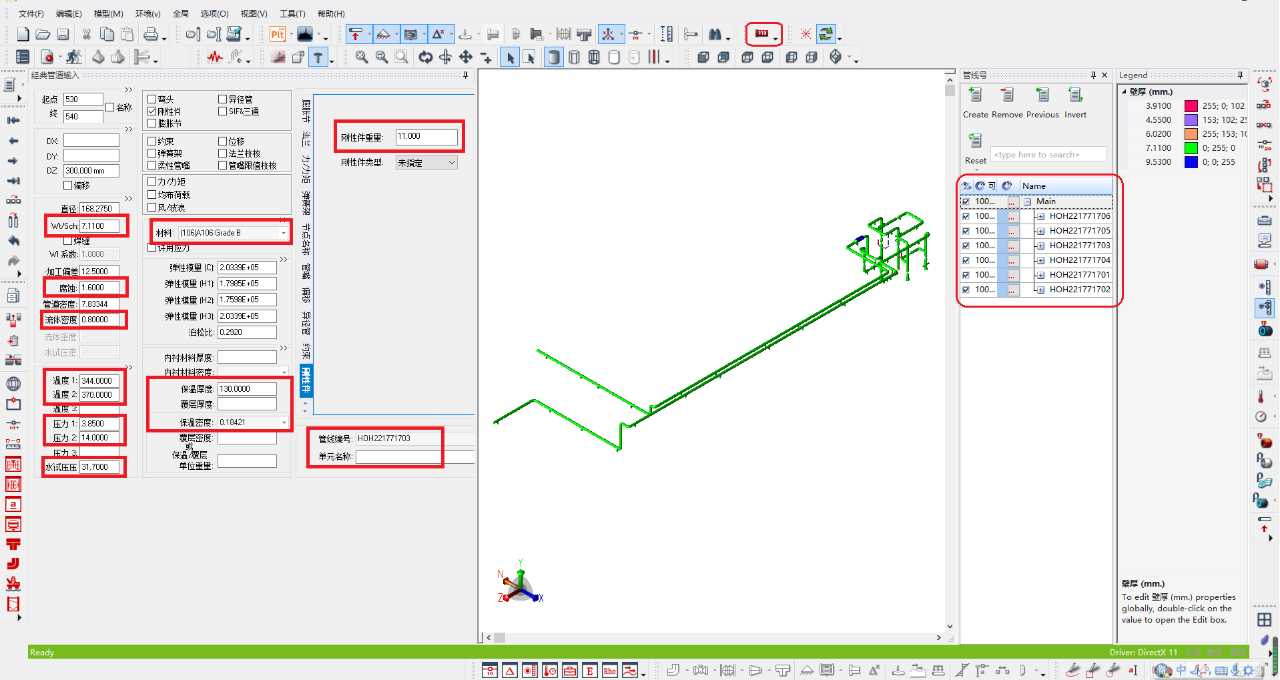Image resolution: width=1280 pixels, height=680 pixels.
Task: Click the red waveform analysis icon
Action: click(x=214, y=57)
